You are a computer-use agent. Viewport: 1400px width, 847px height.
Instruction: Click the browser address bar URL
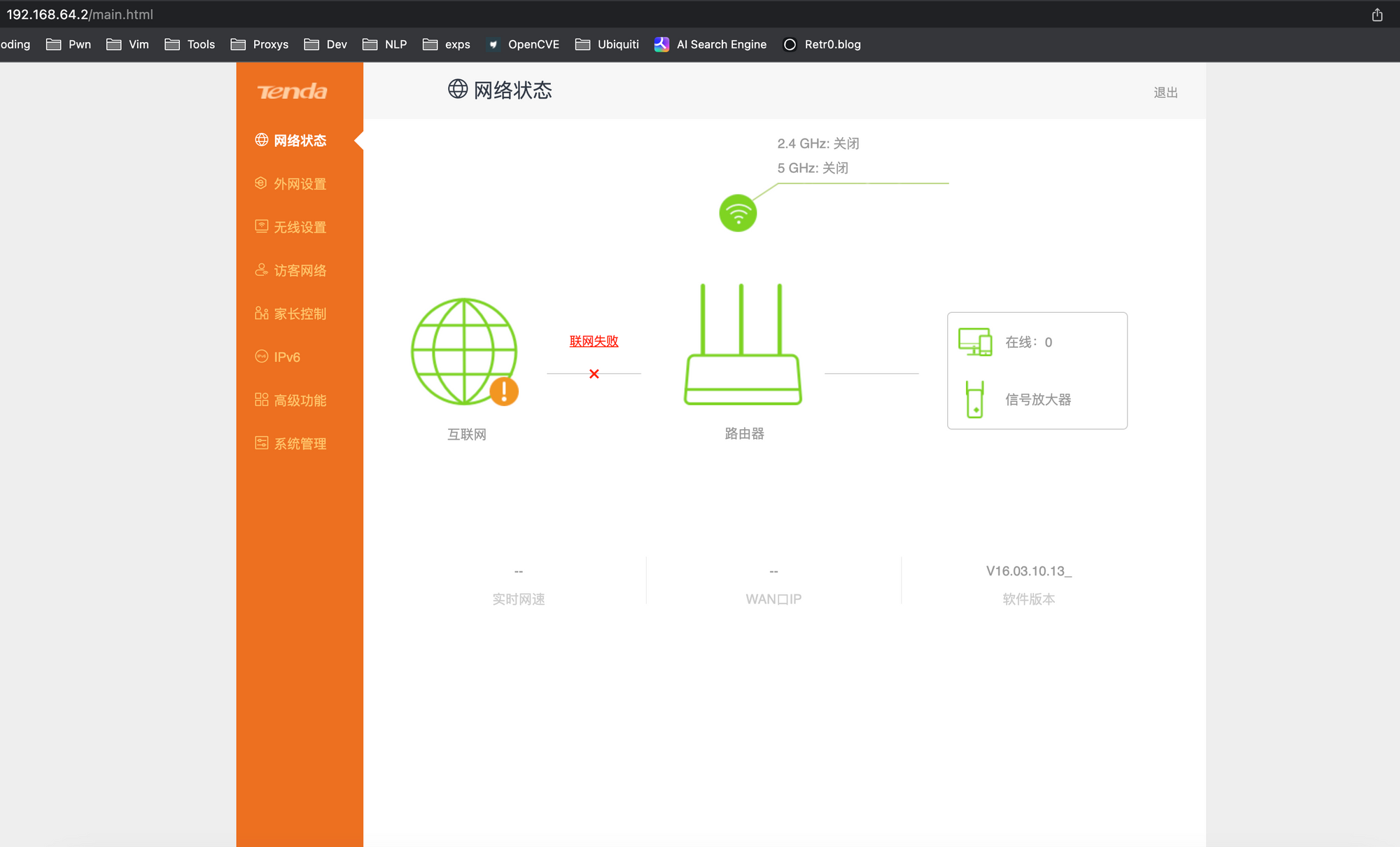point(80,15)
